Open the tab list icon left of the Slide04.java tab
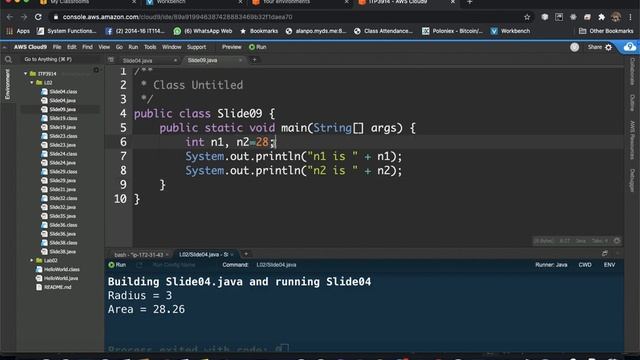 pyautogui.click(x=111, y=60)
